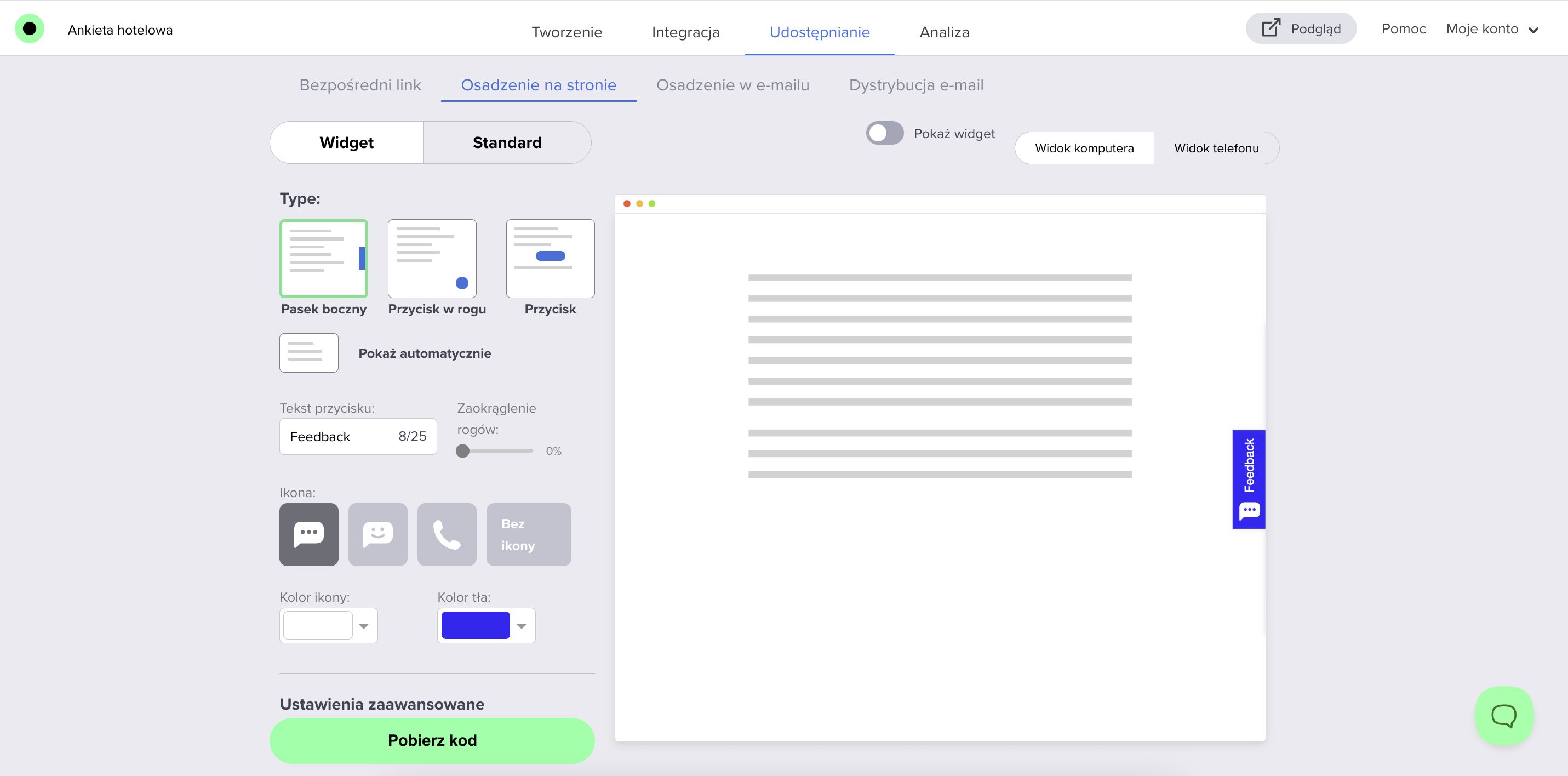
Task: Toggle the 'Pokaż widget' switch
Action: [x=884, y=133]
